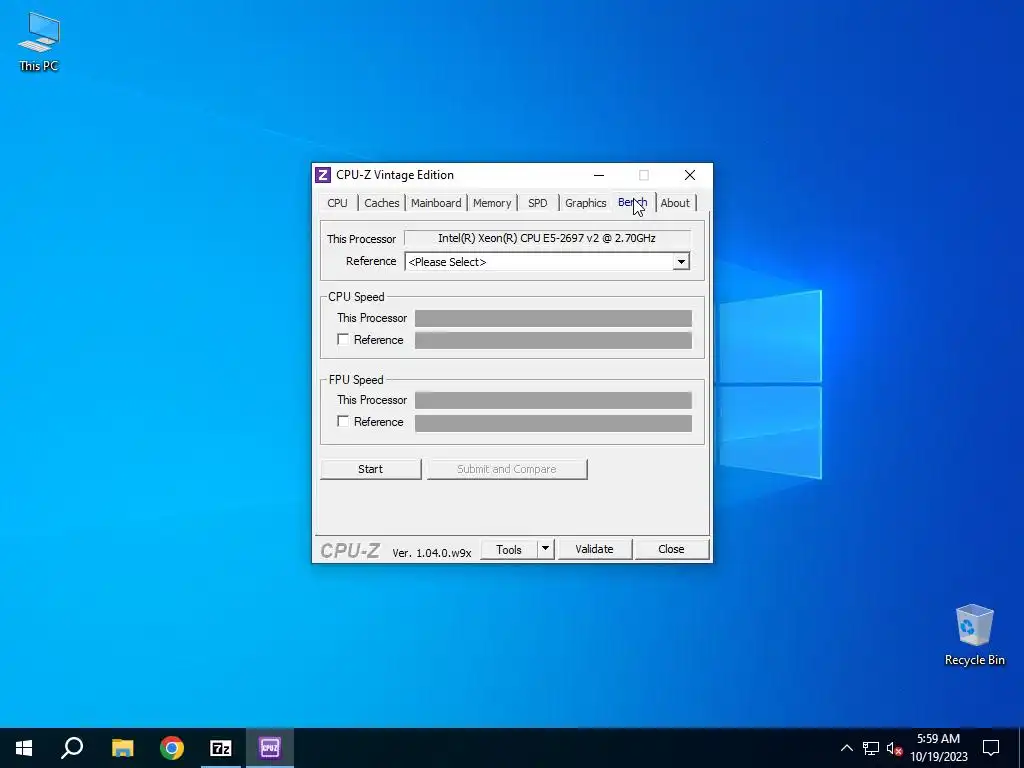The image size is (1024, 768).
Task: Click the FPU Speed This Processor bar
Action: coord(553,400)
